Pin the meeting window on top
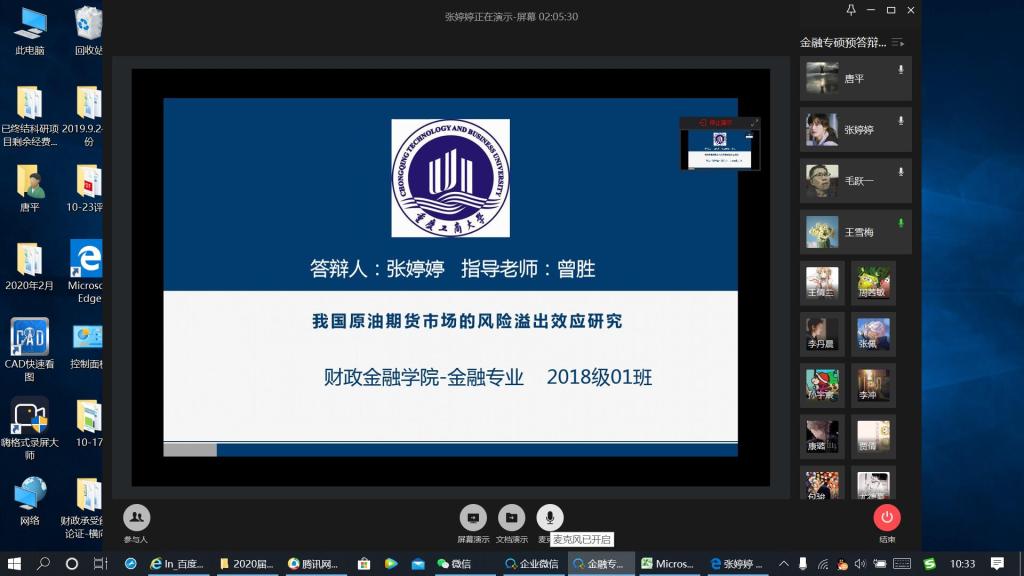 point(850,10)
